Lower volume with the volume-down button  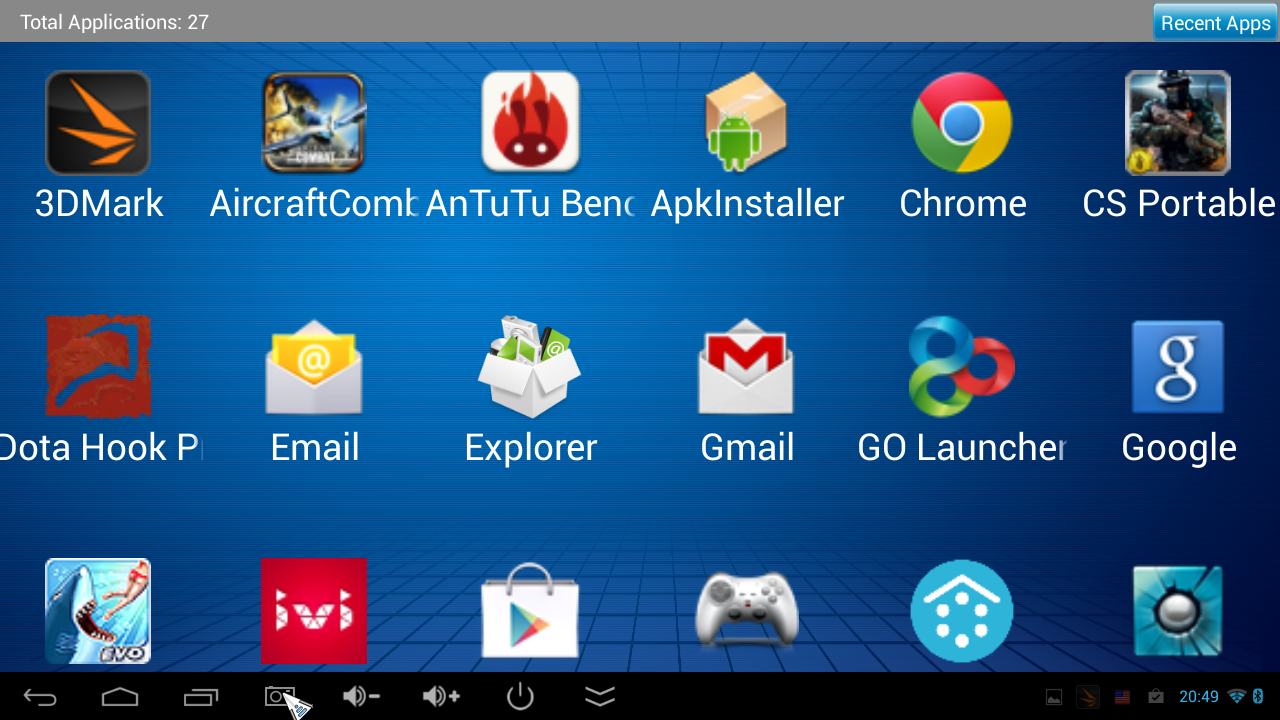point(360,696)
